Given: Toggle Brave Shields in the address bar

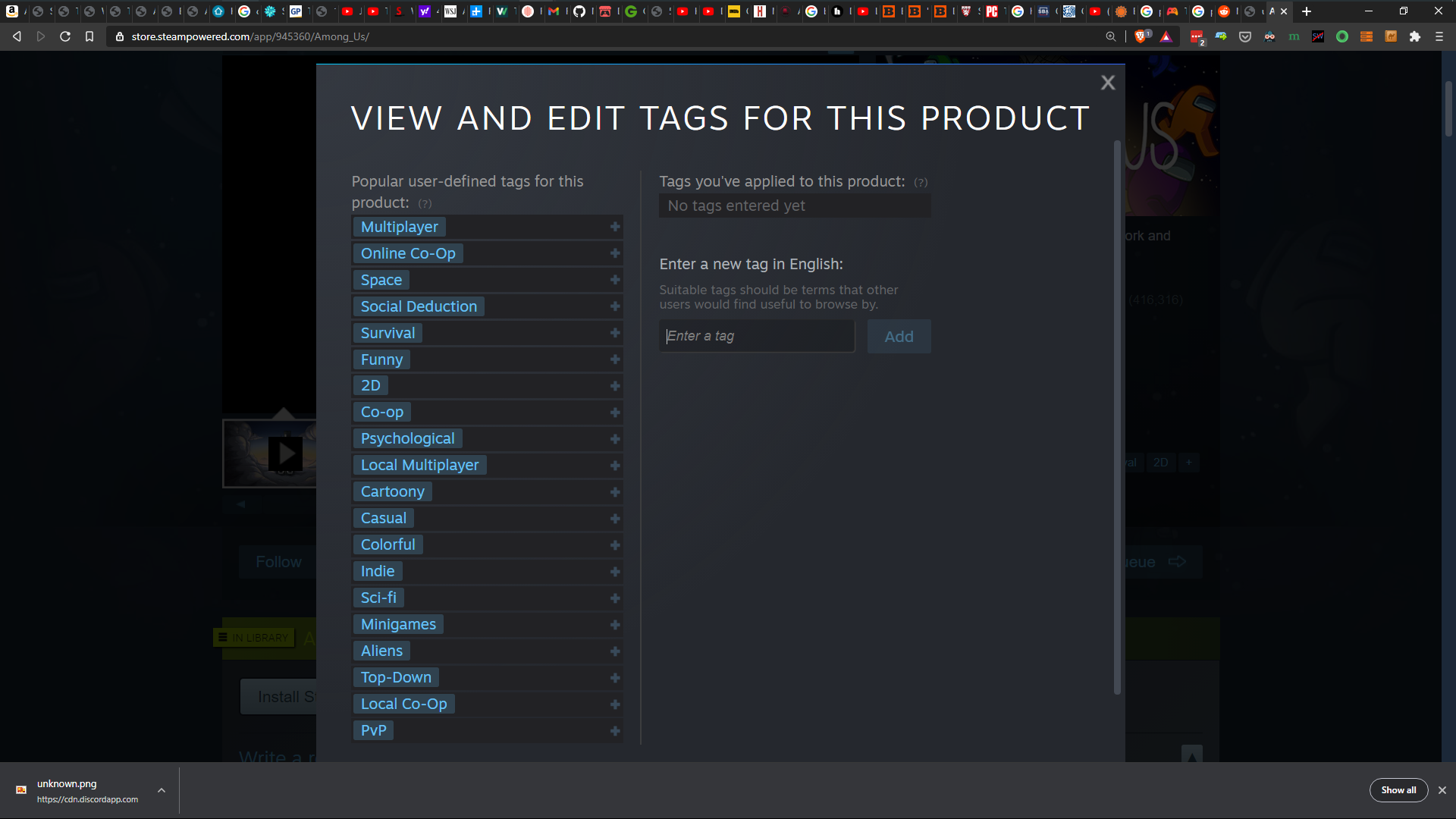Looking at the screenshot, I should tap(1142, 36).
